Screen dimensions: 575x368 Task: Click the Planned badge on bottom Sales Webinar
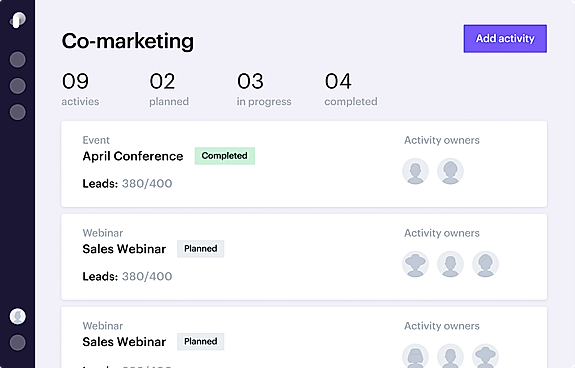(201, 341)
